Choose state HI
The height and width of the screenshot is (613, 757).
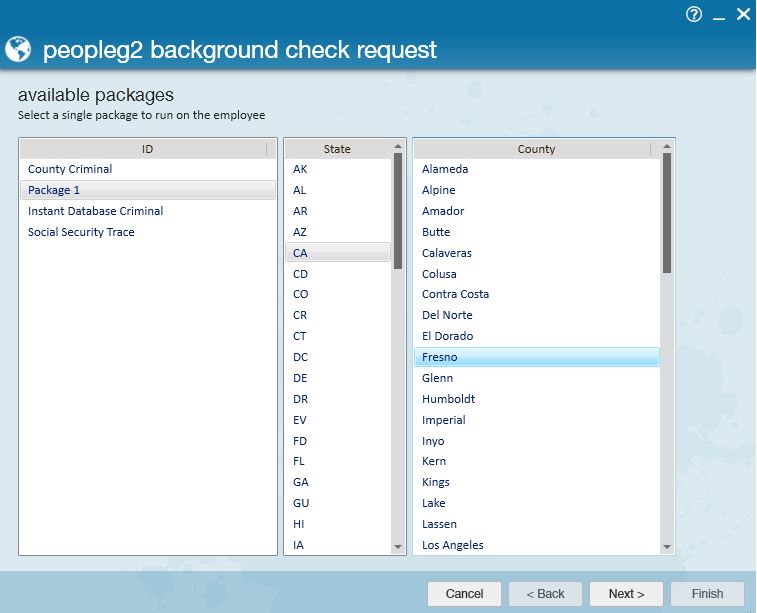click(x=337, y=524)
